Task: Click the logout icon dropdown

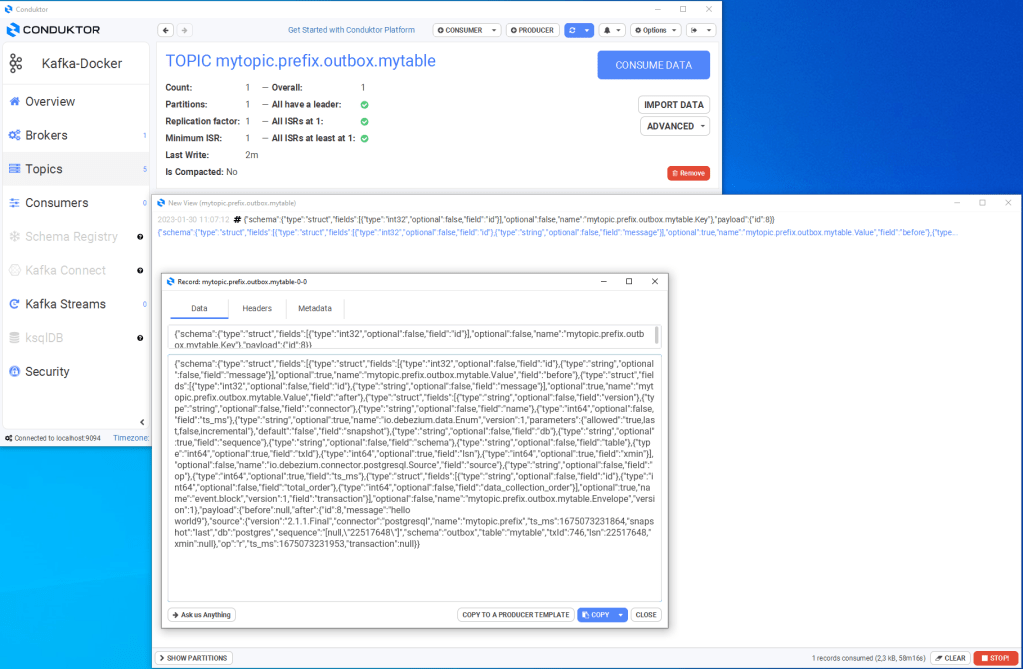Action: (x=702, y=30)
